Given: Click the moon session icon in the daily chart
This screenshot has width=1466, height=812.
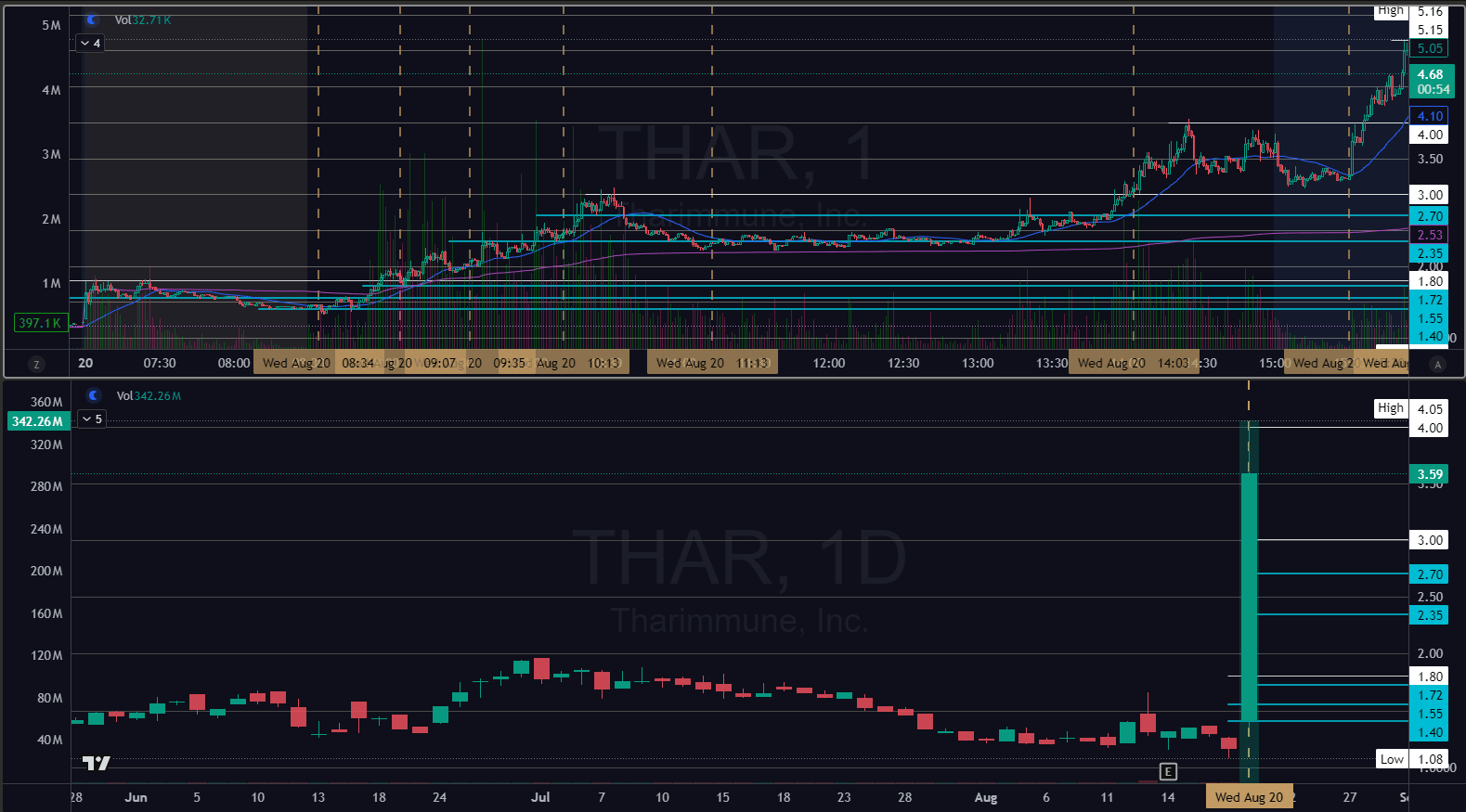Looking at the screenshot, I should click(x=94, y=395).
